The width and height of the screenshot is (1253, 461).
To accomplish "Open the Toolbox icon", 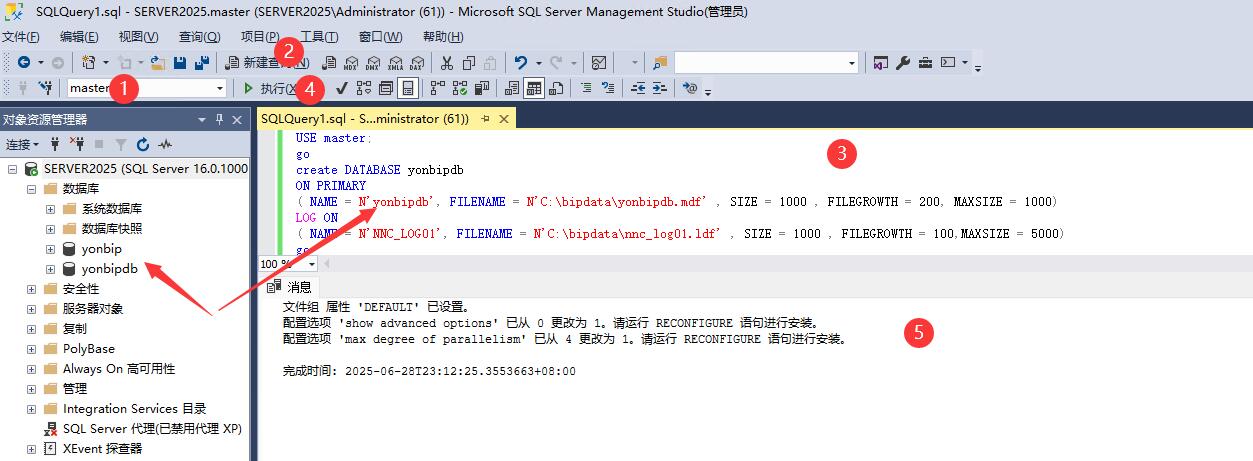I will (x=925, y=62).
